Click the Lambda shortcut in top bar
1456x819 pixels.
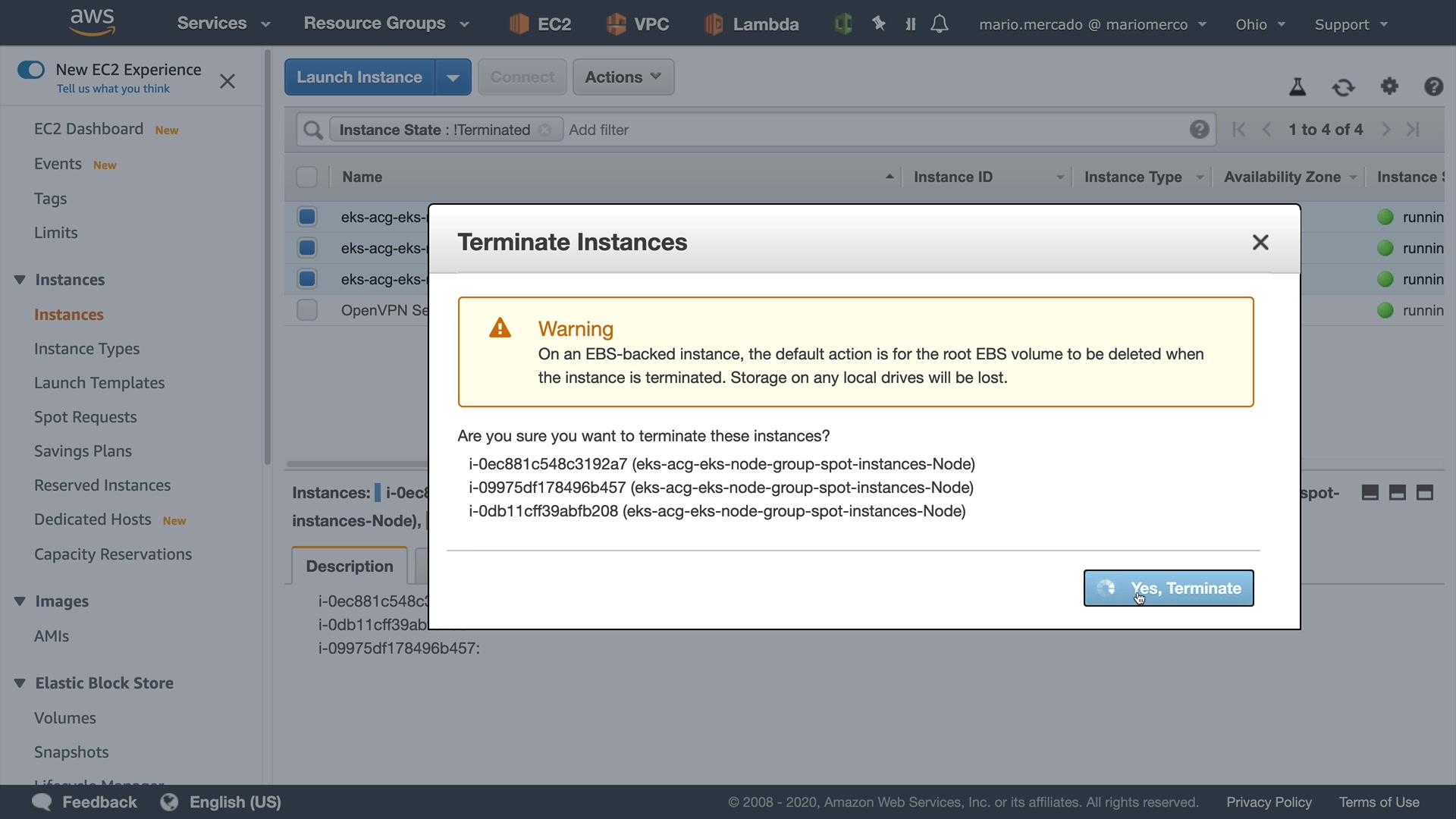click(751, 24)
